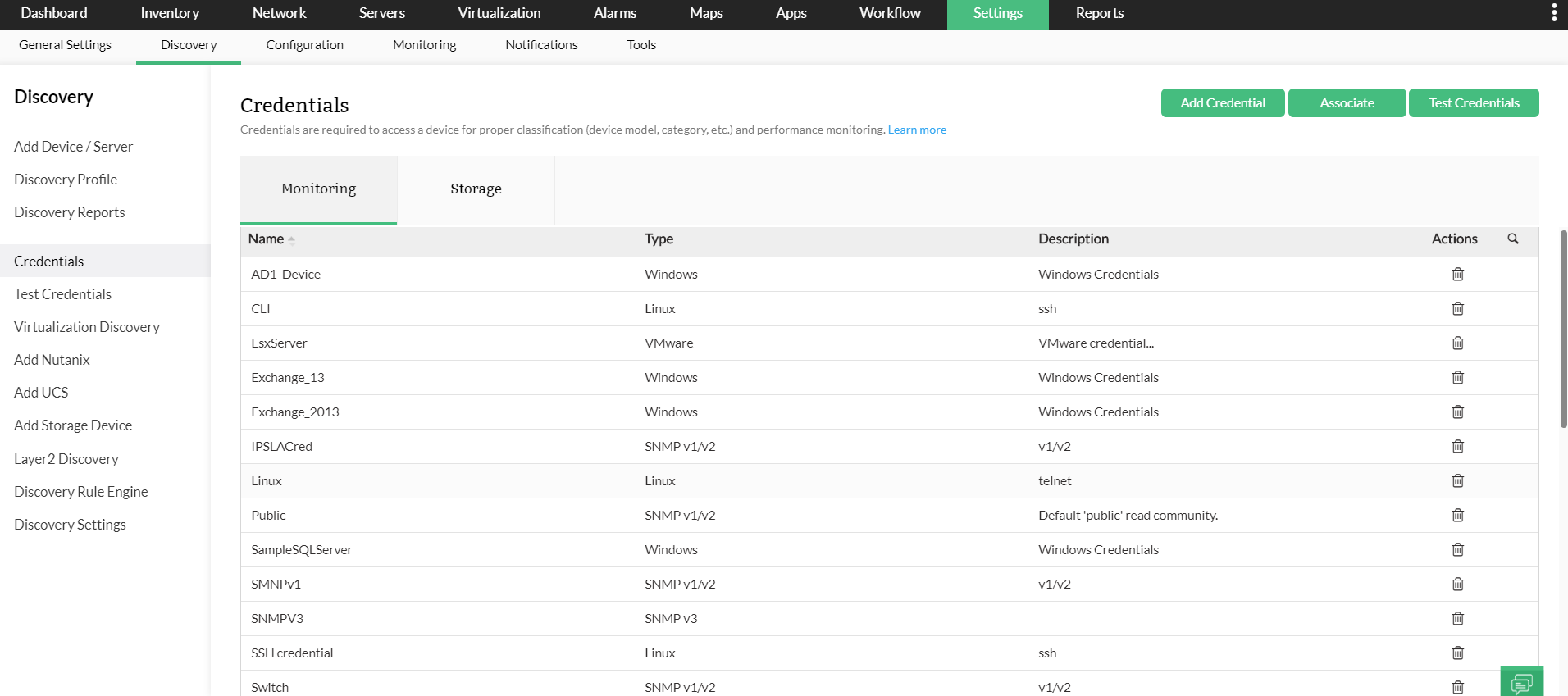Click the Associate button
This screenshot has height=696, width=1568.
pos(1347,103)
